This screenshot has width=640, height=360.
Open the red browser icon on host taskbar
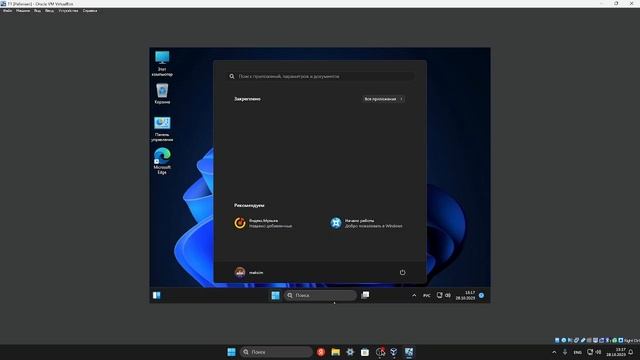[x=321, y=352]
